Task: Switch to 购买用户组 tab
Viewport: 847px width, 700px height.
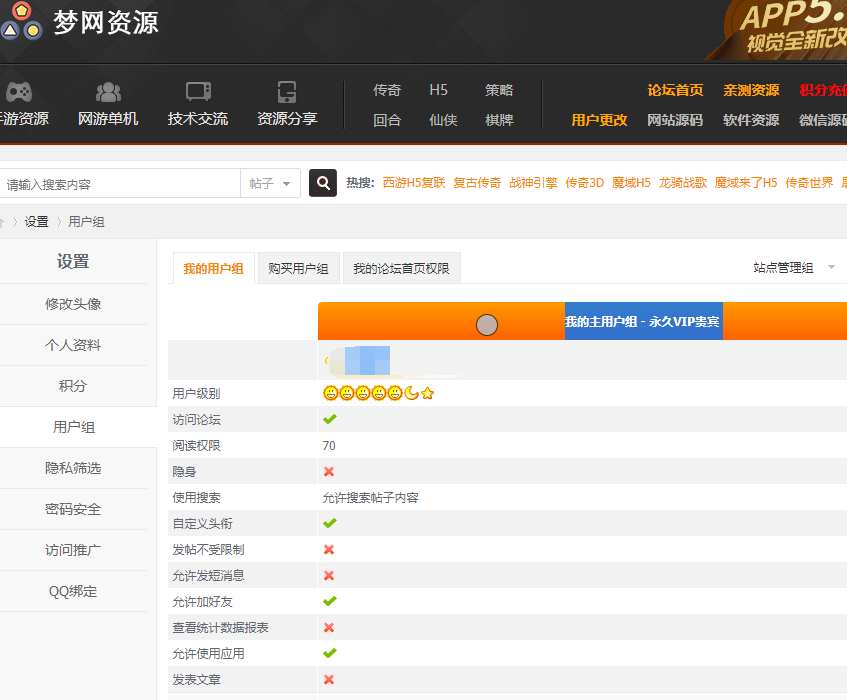Action: tap(298, 268)
